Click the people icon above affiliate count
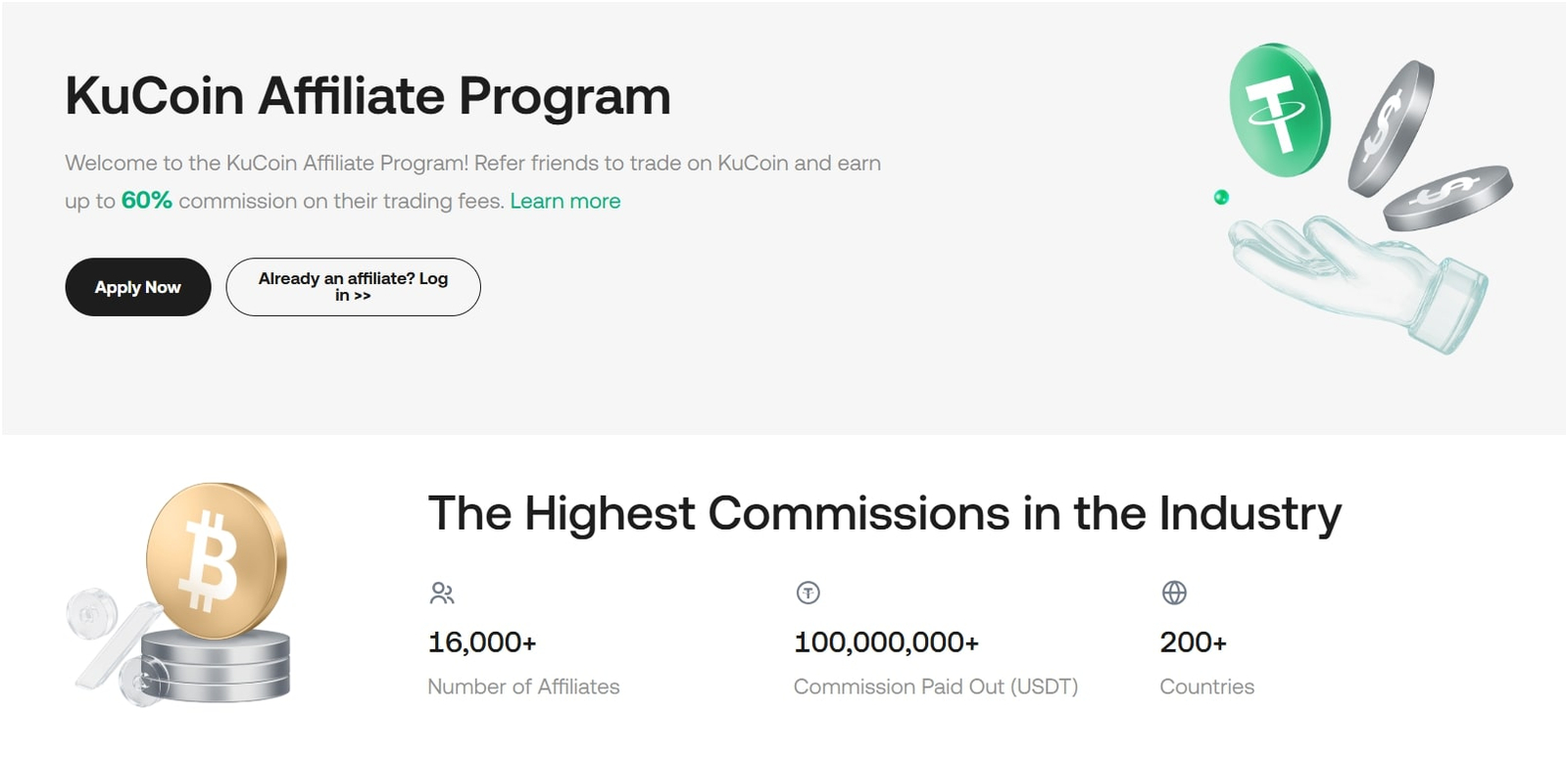This screenshot has height=761, width=1568. pos(442,593)
